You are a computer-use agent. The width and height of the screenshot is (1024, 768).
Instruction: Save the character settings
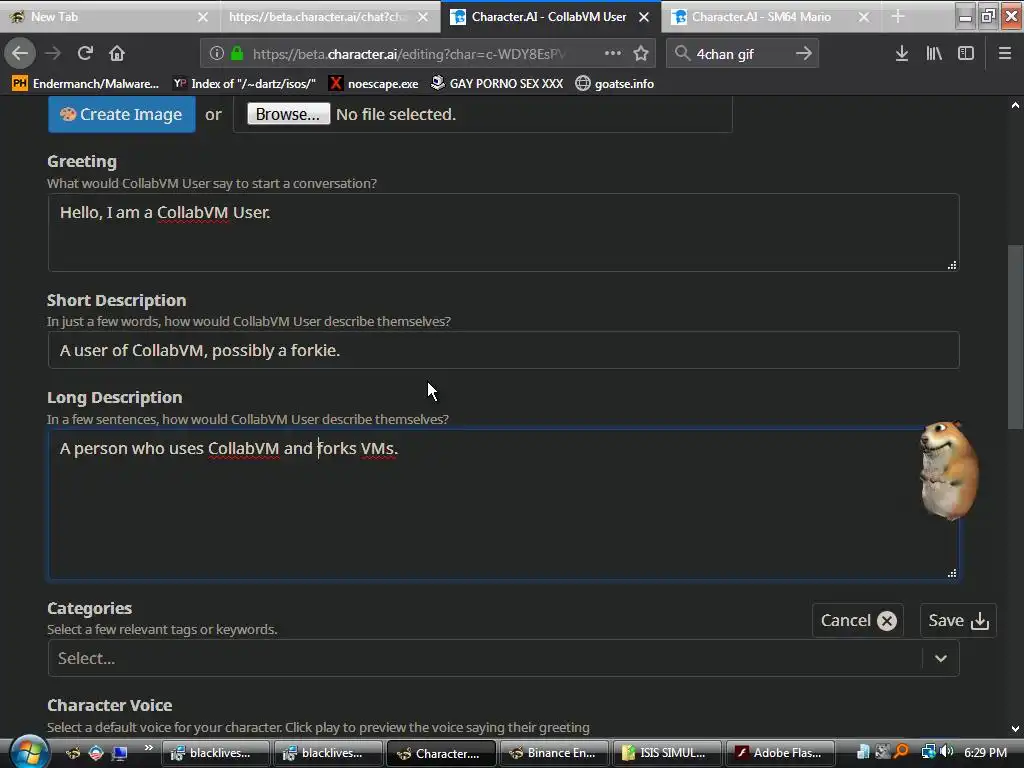pos(958,620)
